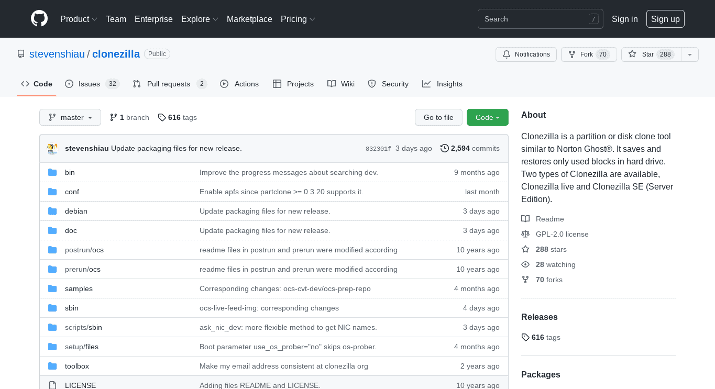Open the Team menu item

tap(116, 19)
